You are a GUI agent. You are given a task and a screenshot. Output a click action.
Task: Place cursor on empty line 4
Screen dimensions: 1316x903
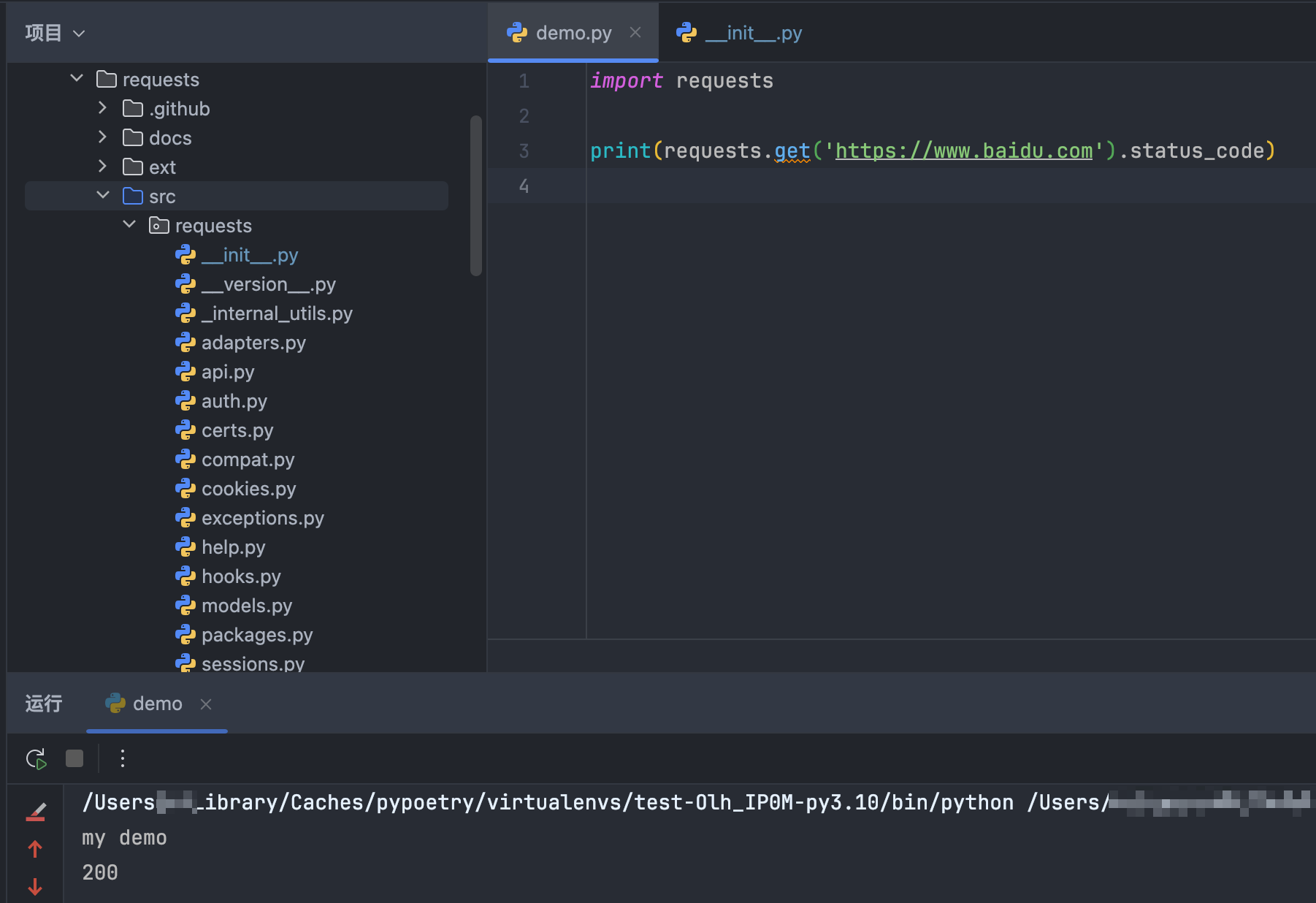click(x=876, y=186)
